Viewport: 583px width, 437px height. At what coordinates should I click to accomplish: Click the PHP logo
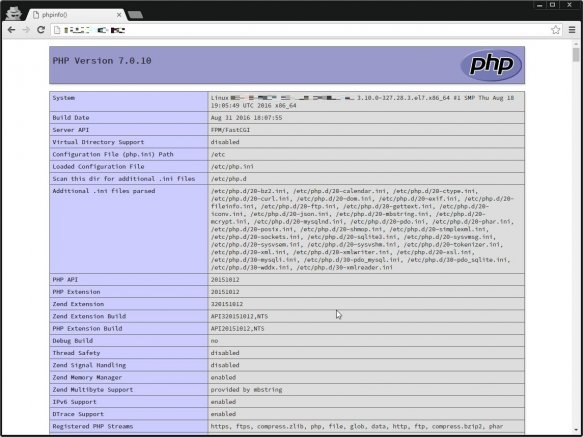[x=491, y=65]
